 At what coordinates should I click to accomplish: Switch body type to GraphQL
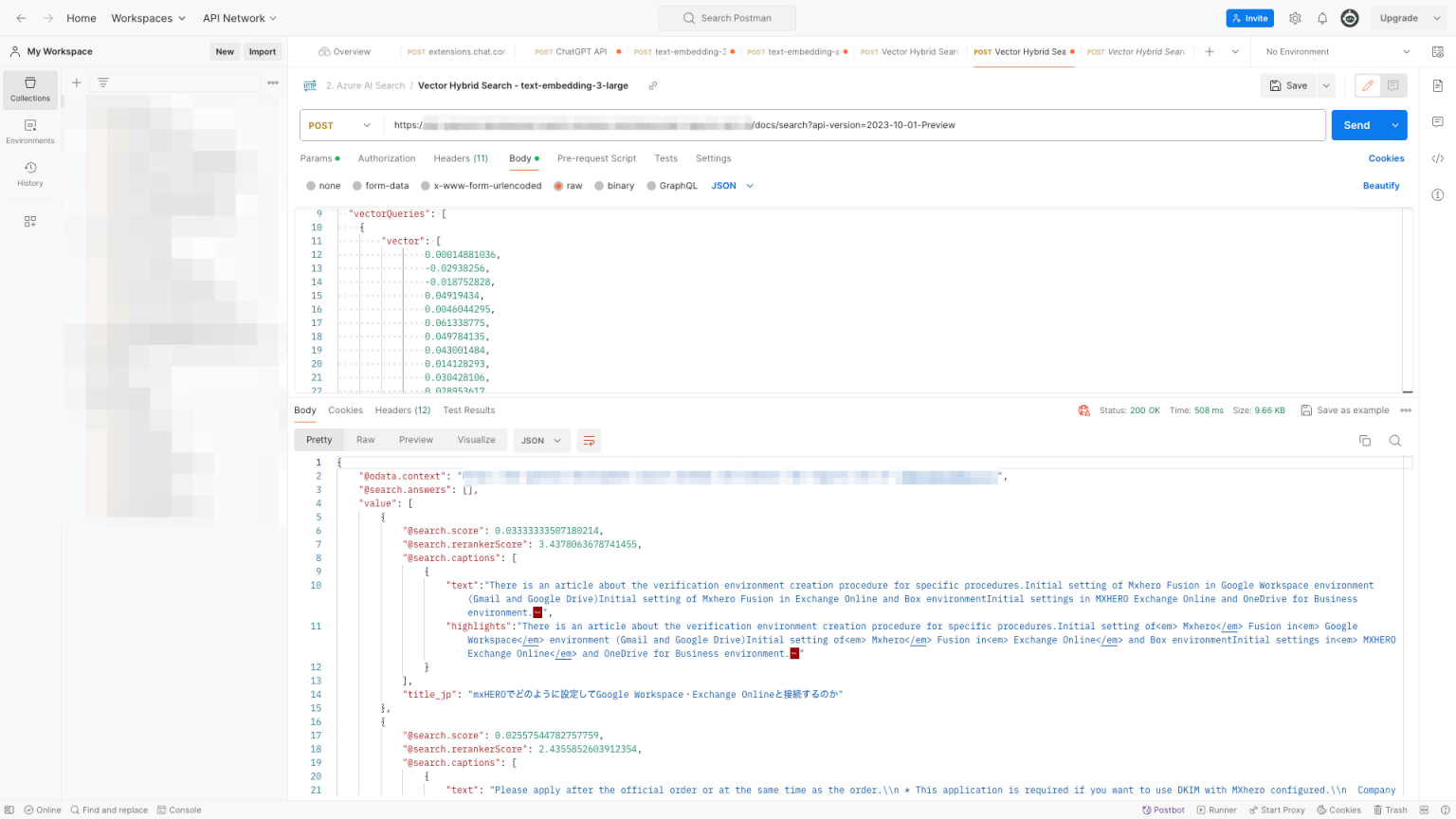click(672, 185)
